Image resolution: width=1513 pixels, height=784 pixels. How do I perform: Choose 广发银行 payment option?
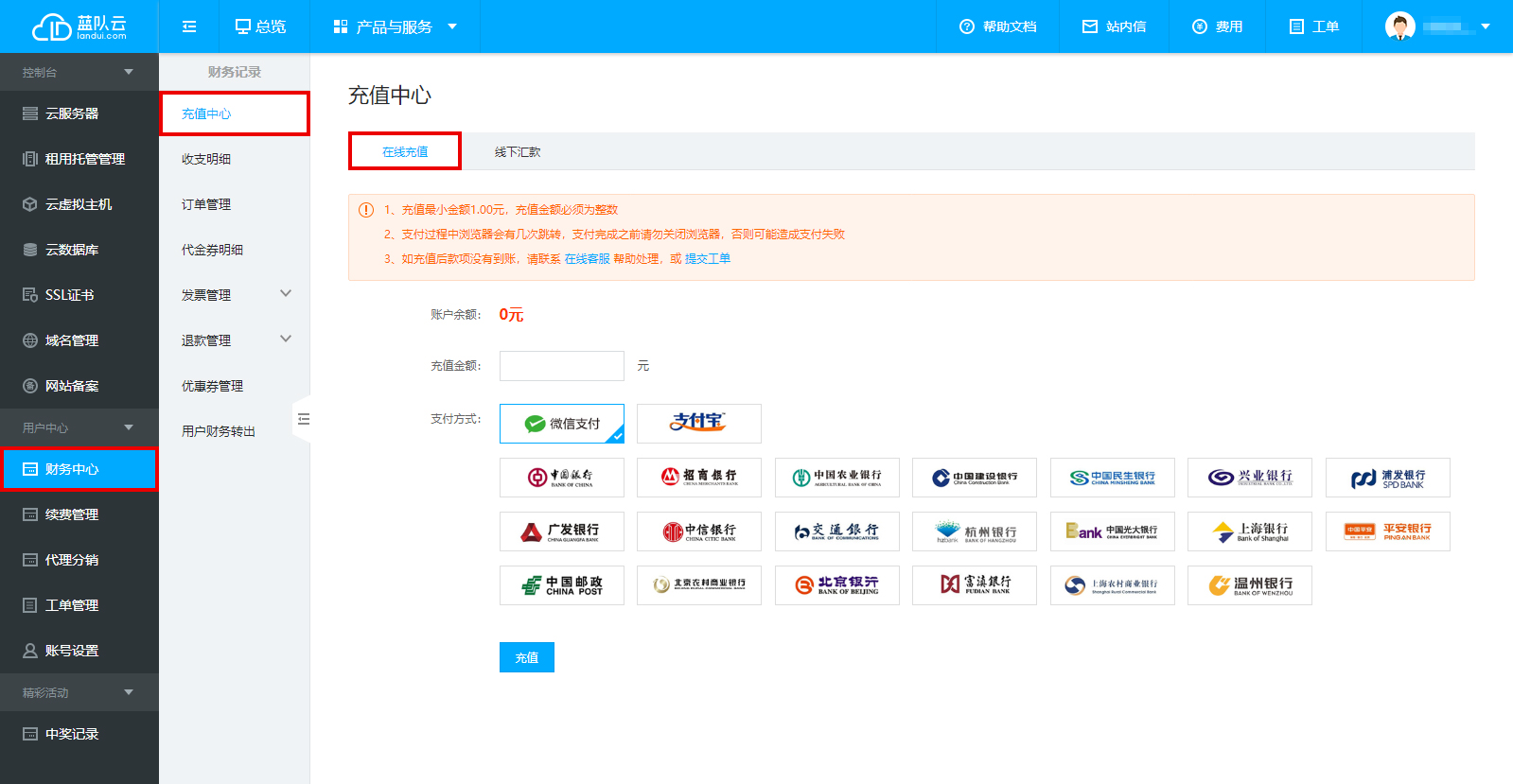click(562, 531)
